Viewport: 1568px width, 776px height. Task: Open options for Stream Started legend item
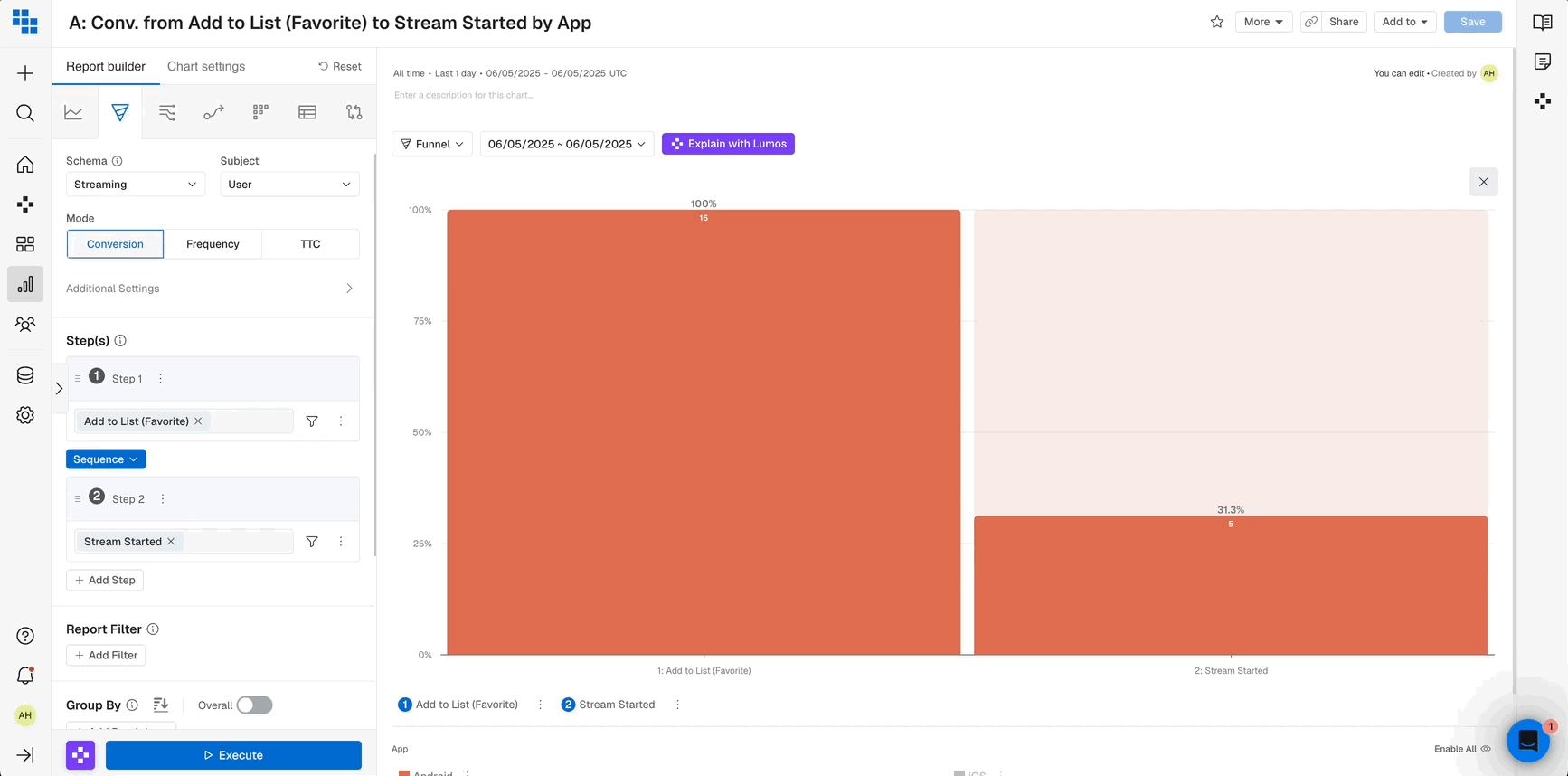click(x=677, y=705)
